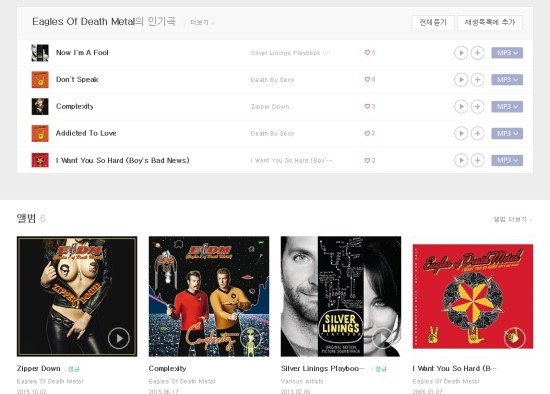Open Eagles Of Death Metal artist under Zipper Down

pyautogui.click(x=50, y=381)
